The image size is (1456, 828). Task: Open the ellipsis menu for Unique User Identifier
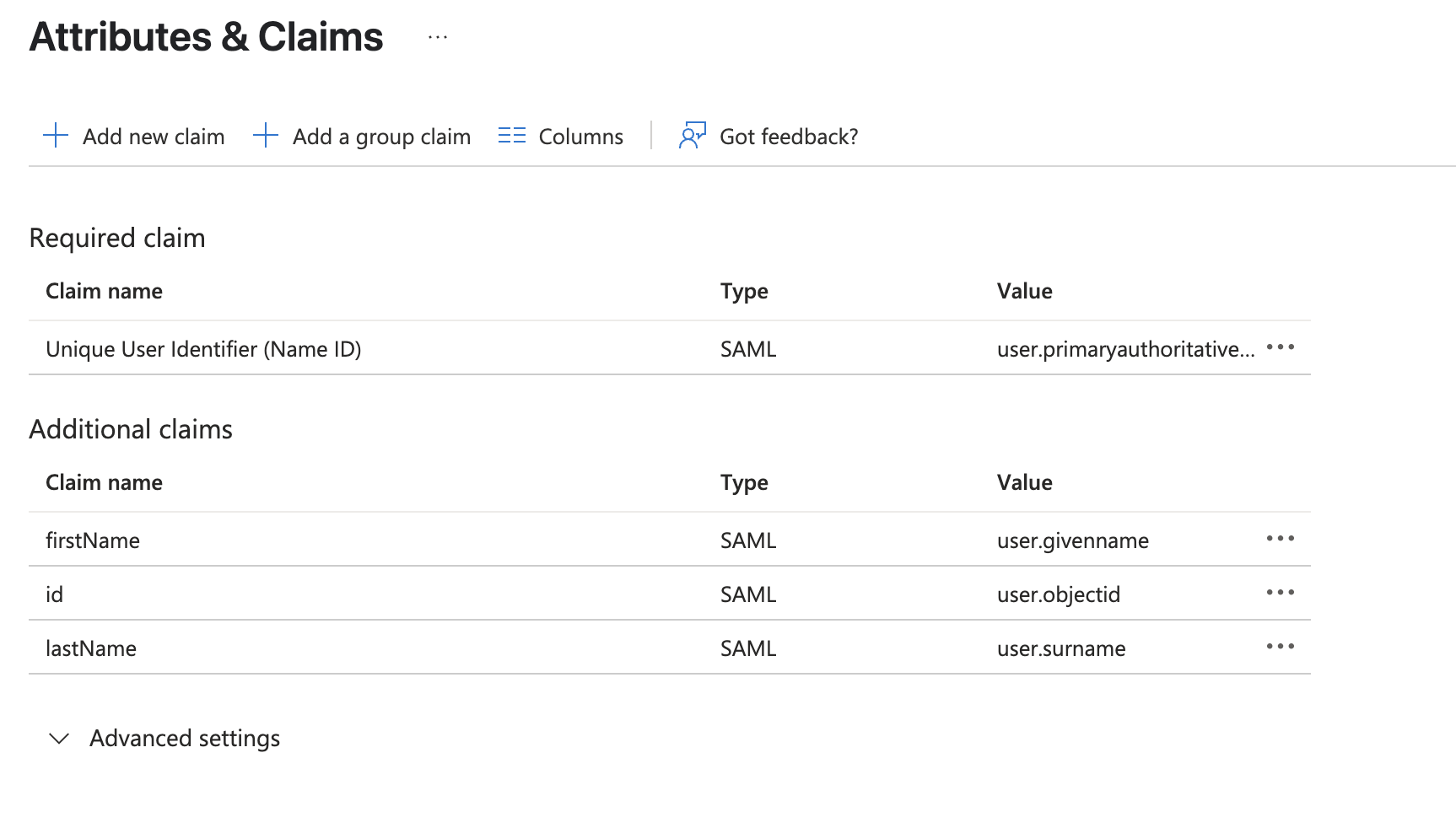tap(1281, 347)
